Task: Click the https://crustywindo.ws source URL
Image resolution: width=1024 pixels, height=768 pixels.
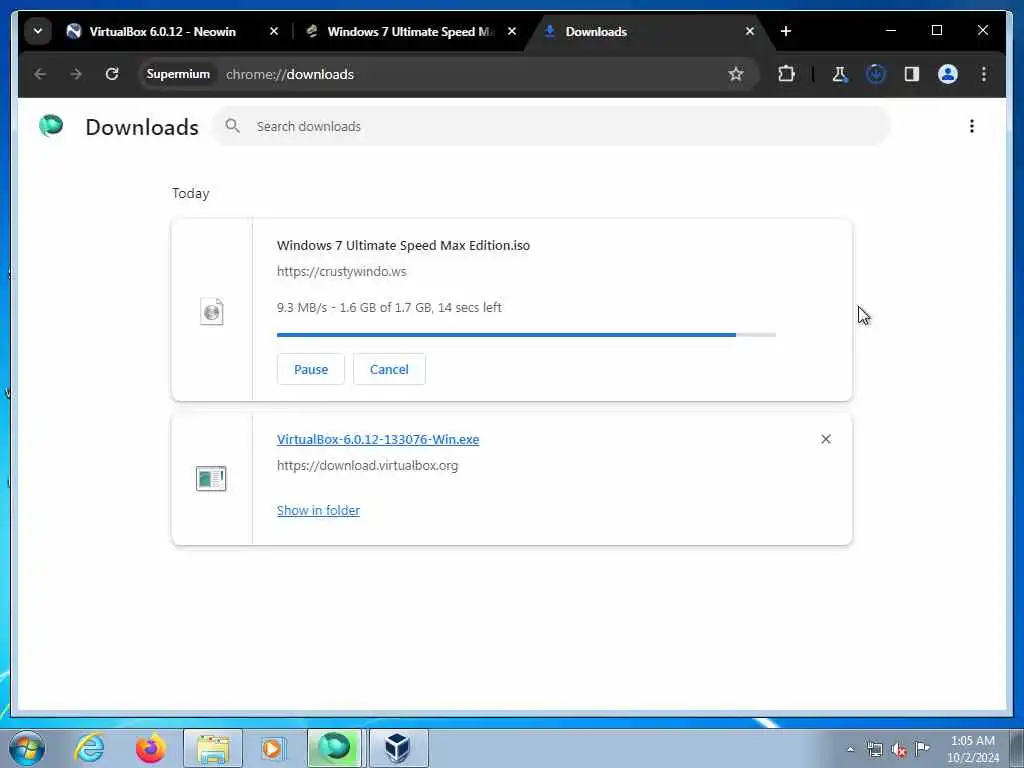Action: tap(342, 272)
